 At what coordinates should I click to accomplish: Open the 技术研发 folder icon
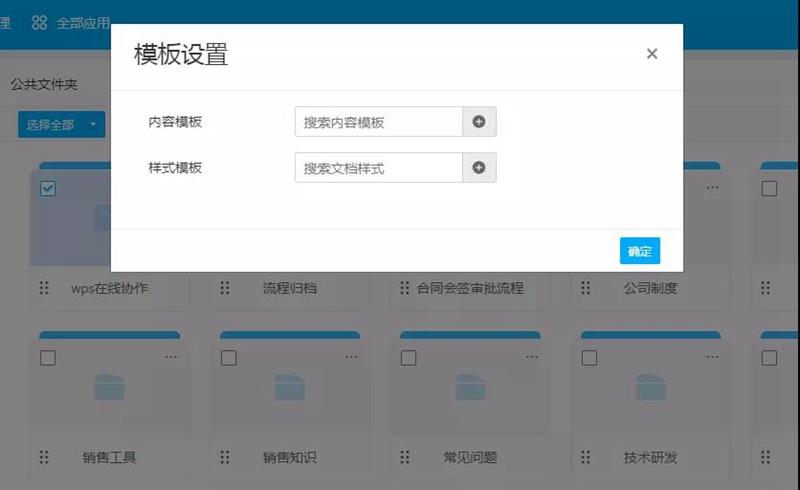tap(651, 387)
